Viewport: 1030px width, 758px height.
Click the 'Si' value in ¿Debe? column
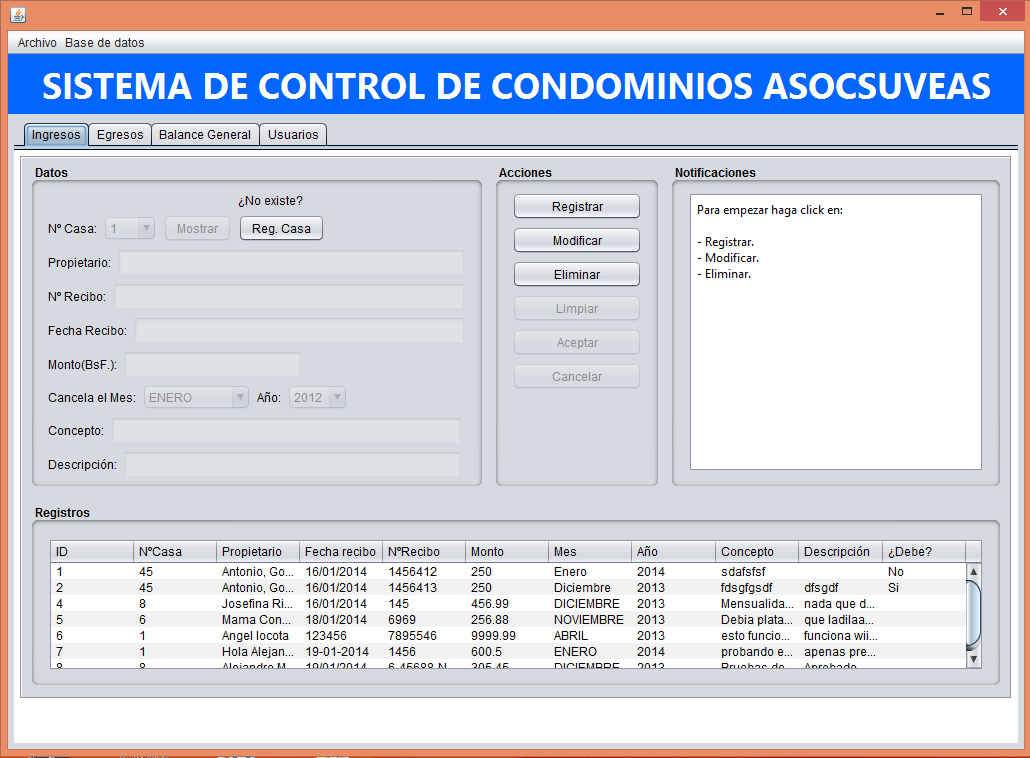pyautogui.click(x=924, y=588)
